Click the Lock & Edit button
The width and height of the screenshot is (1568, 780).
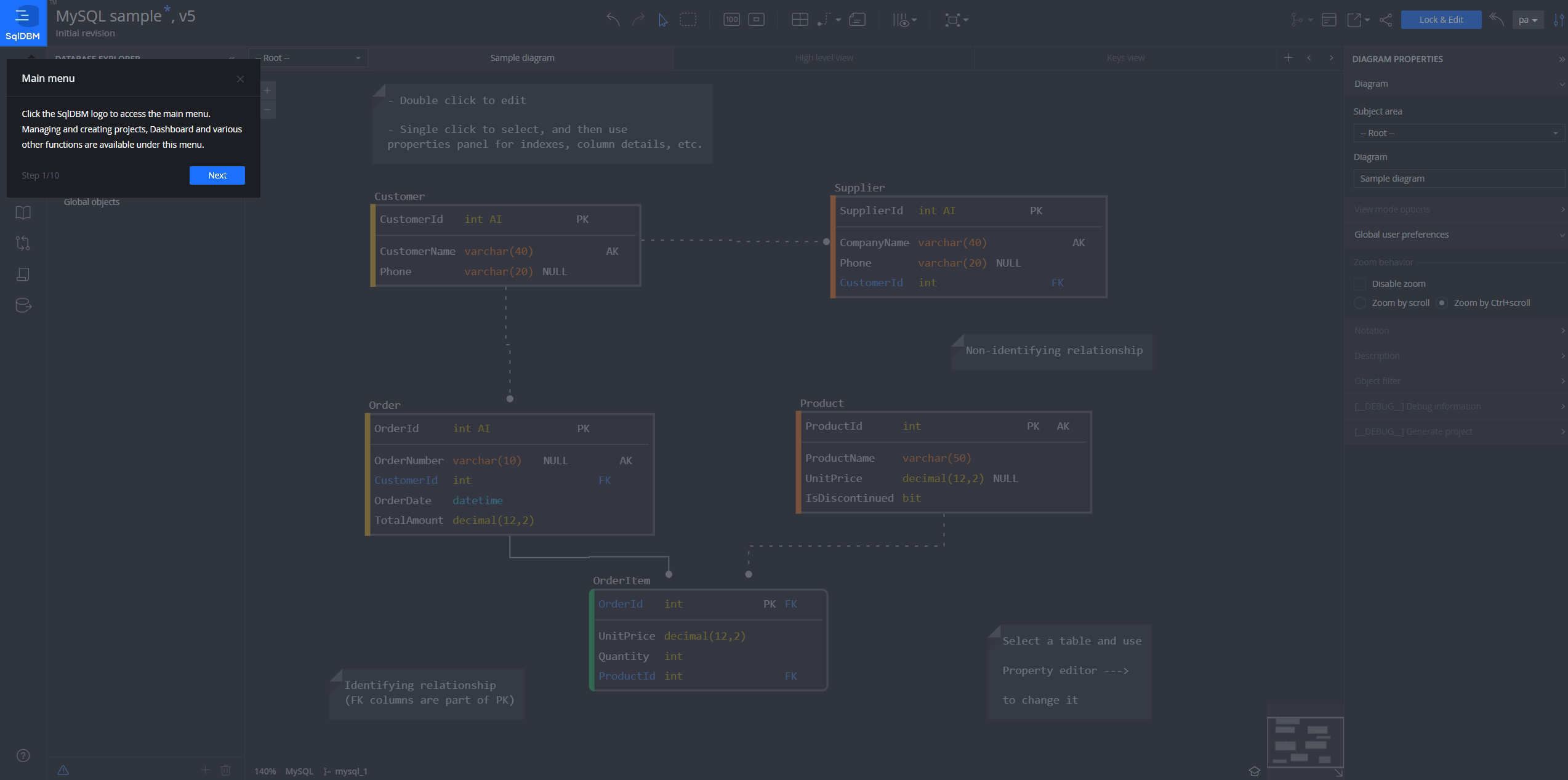[1441, 19]
